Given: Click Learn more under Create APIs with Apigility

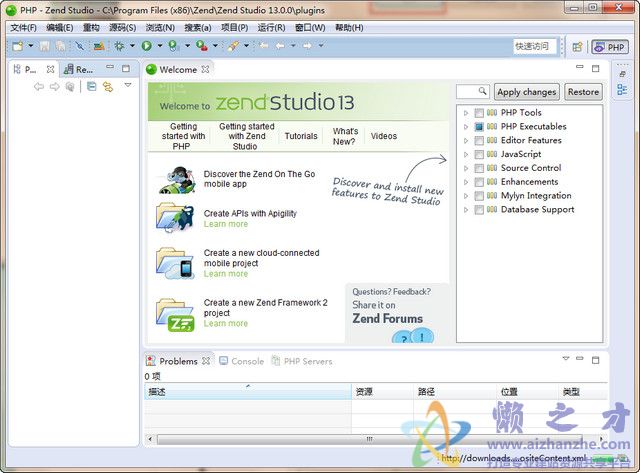Looking at the screenshot, I should click(x=226, y=224).
